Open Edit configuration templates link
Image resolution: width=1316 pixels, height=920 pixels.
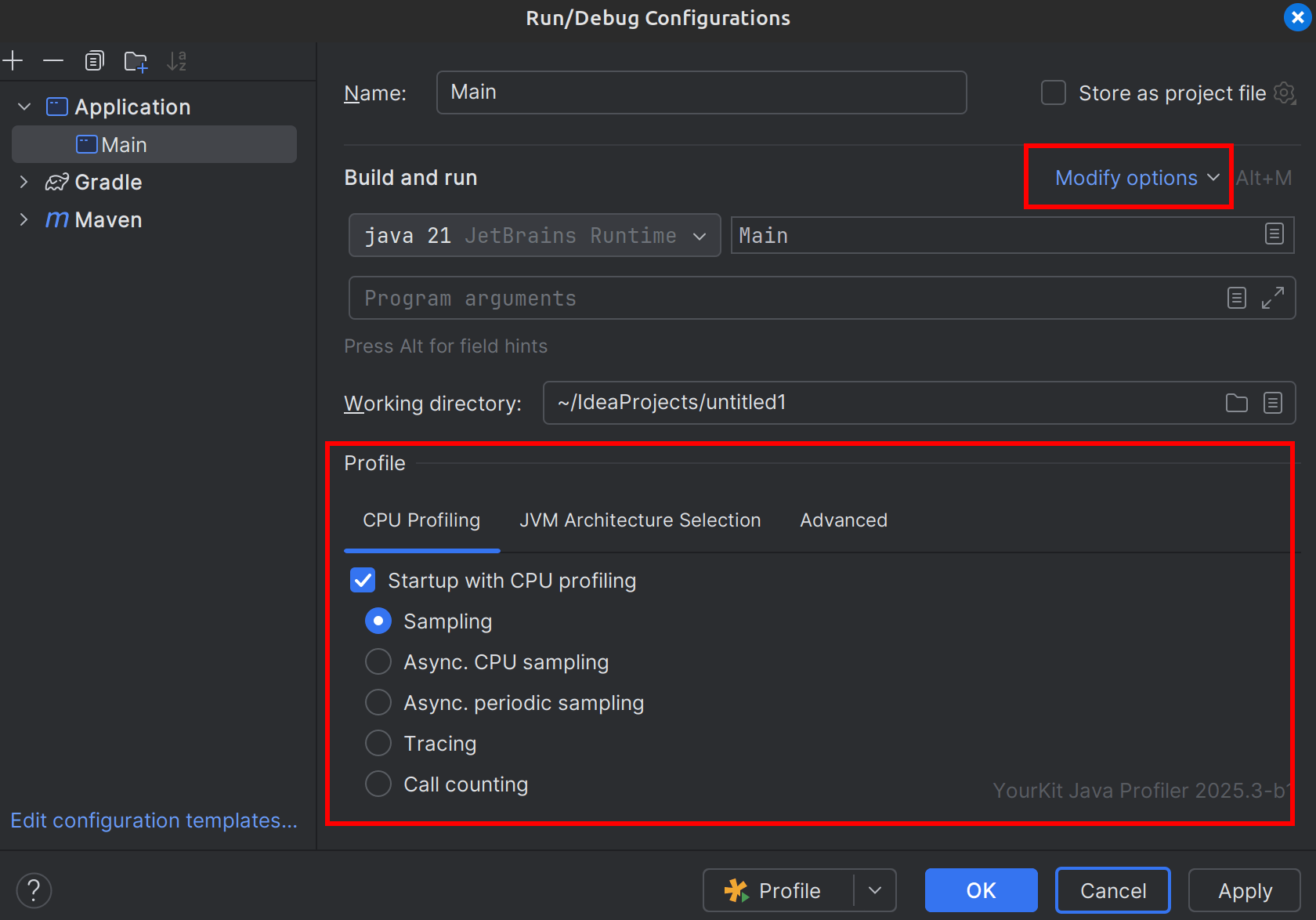tap(154, 820)
